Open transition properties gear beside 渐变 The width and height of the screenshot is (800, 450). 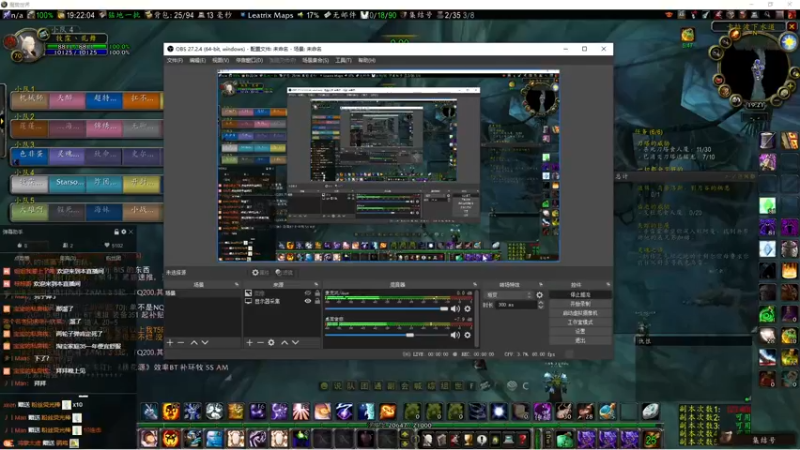pos(540,295)
